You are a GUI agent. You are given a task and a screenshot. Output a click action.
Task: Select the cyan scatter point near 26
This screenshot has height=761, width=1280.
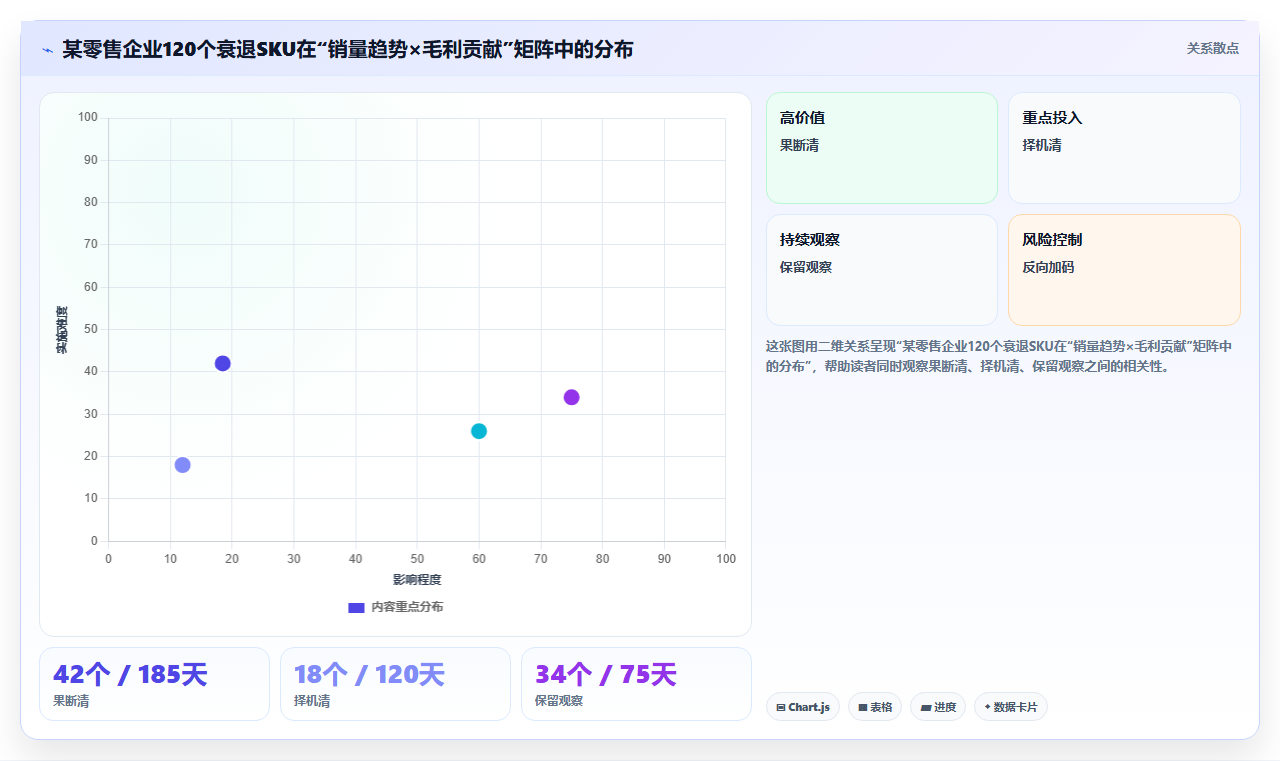pyautogui.click(x=479, y=431)
